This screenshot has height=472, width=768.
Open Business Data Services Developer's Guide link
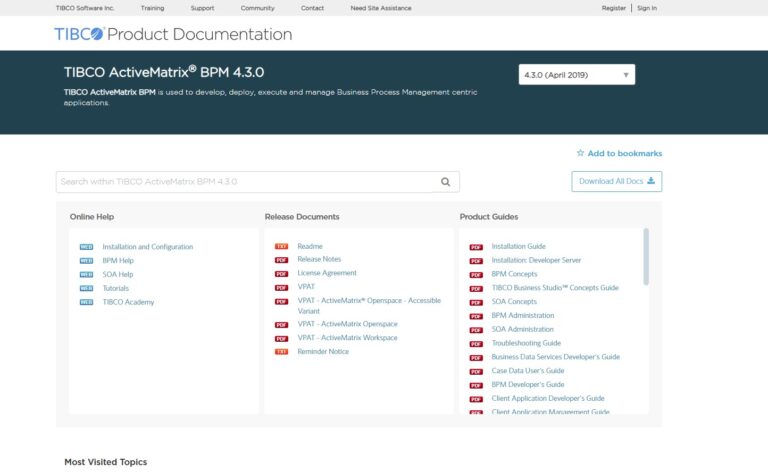click(555, 357)
